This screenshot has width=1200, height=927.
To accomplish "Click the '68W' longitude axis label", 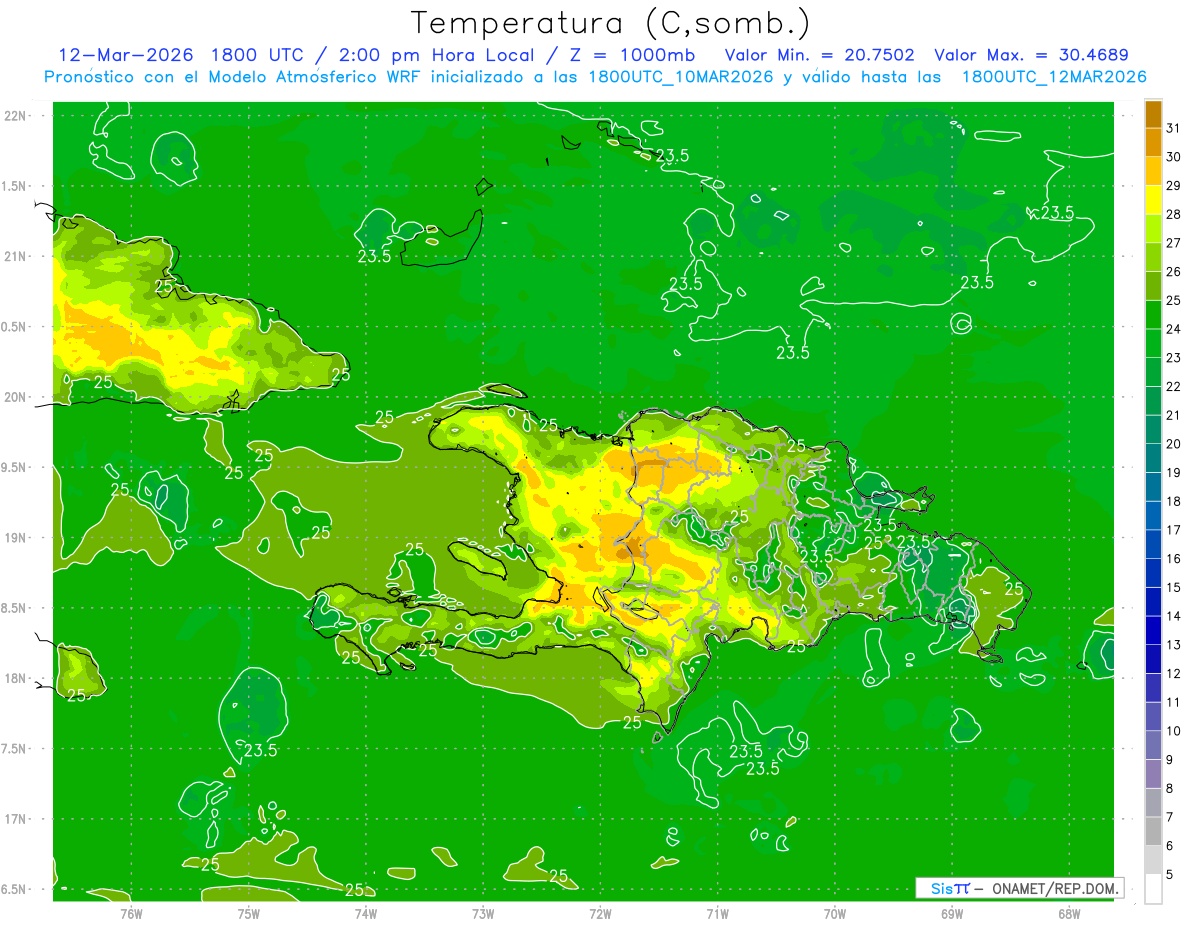I will click(1069, 913).
